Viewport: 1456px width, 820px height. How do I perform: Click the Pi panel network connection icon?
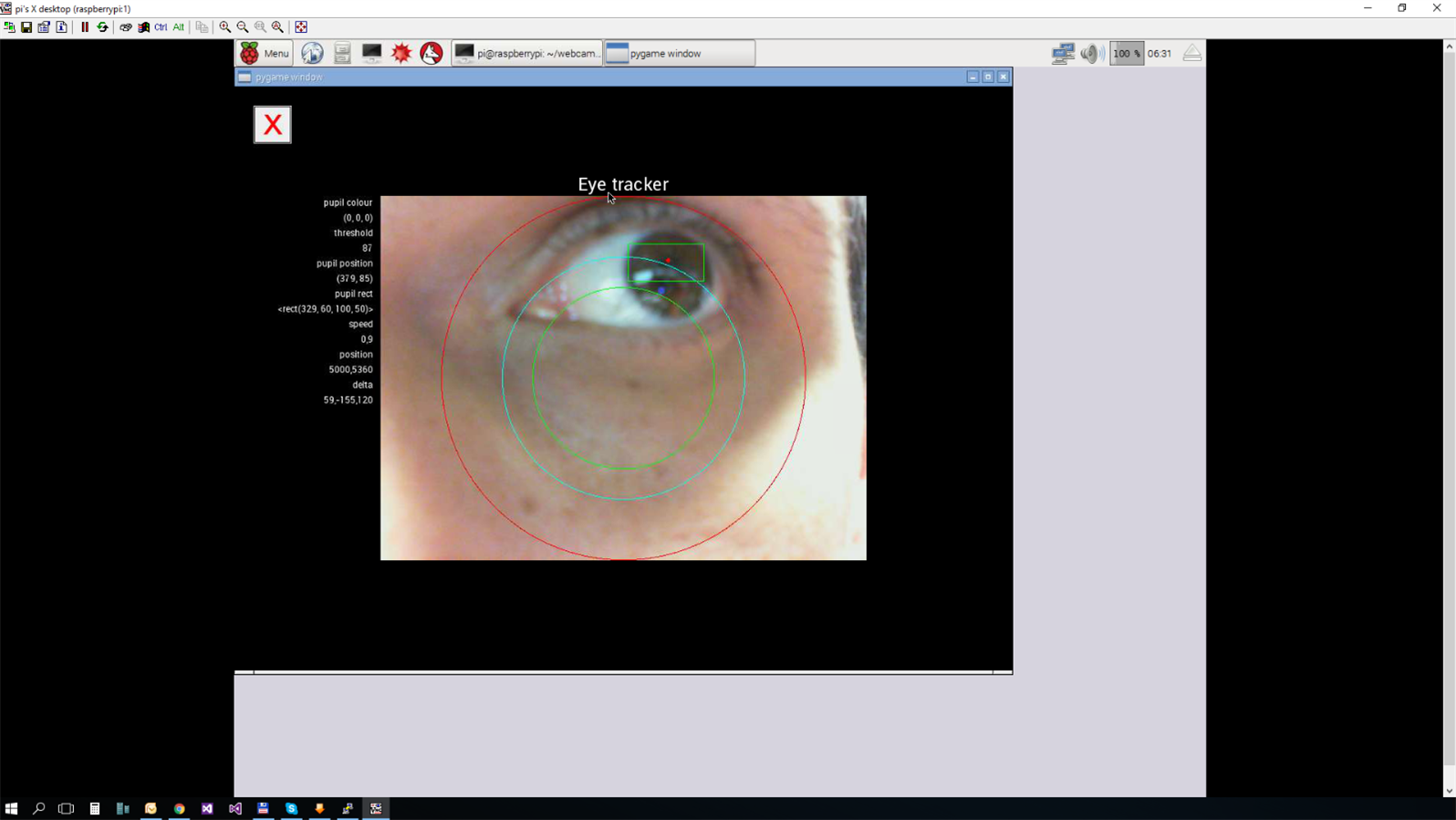tap(1063, 53)
